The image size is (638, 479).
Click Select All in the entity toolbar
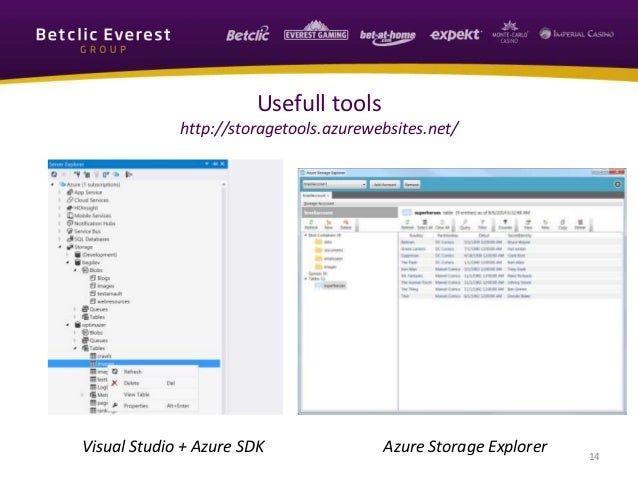425,225
